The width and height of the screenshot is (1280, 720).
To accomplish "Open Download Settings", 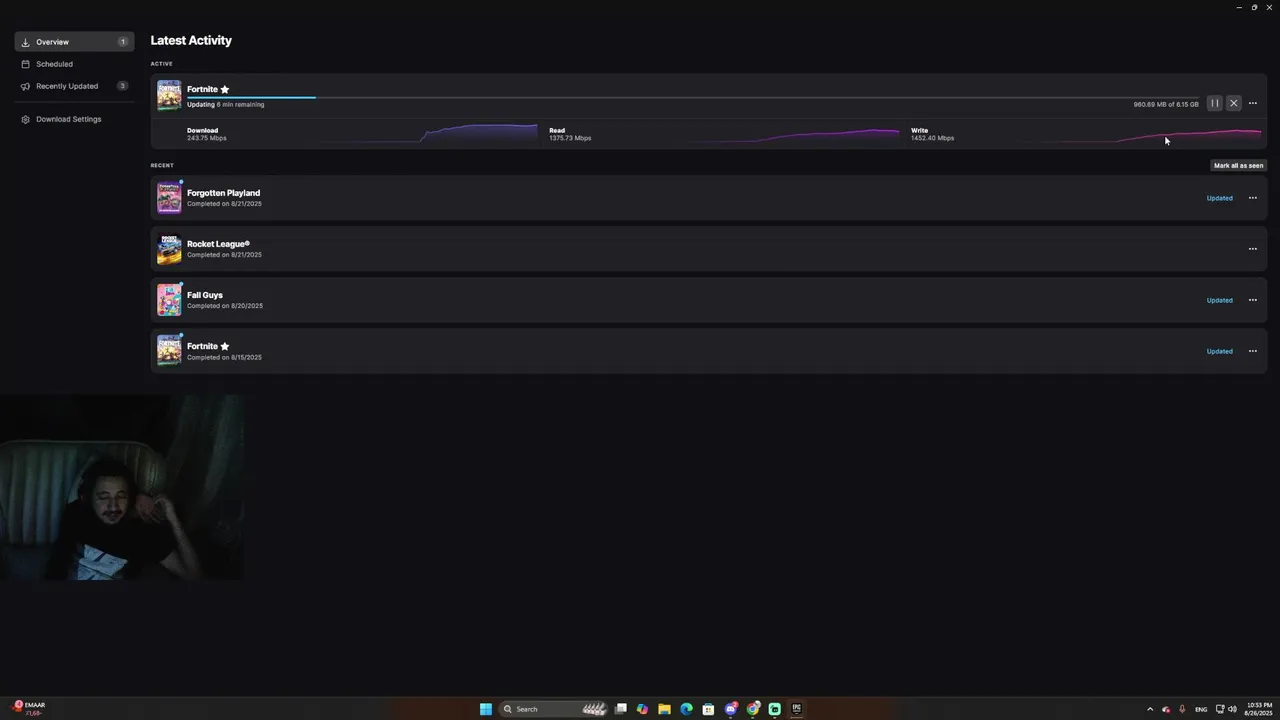I will [x=74, y=119].
